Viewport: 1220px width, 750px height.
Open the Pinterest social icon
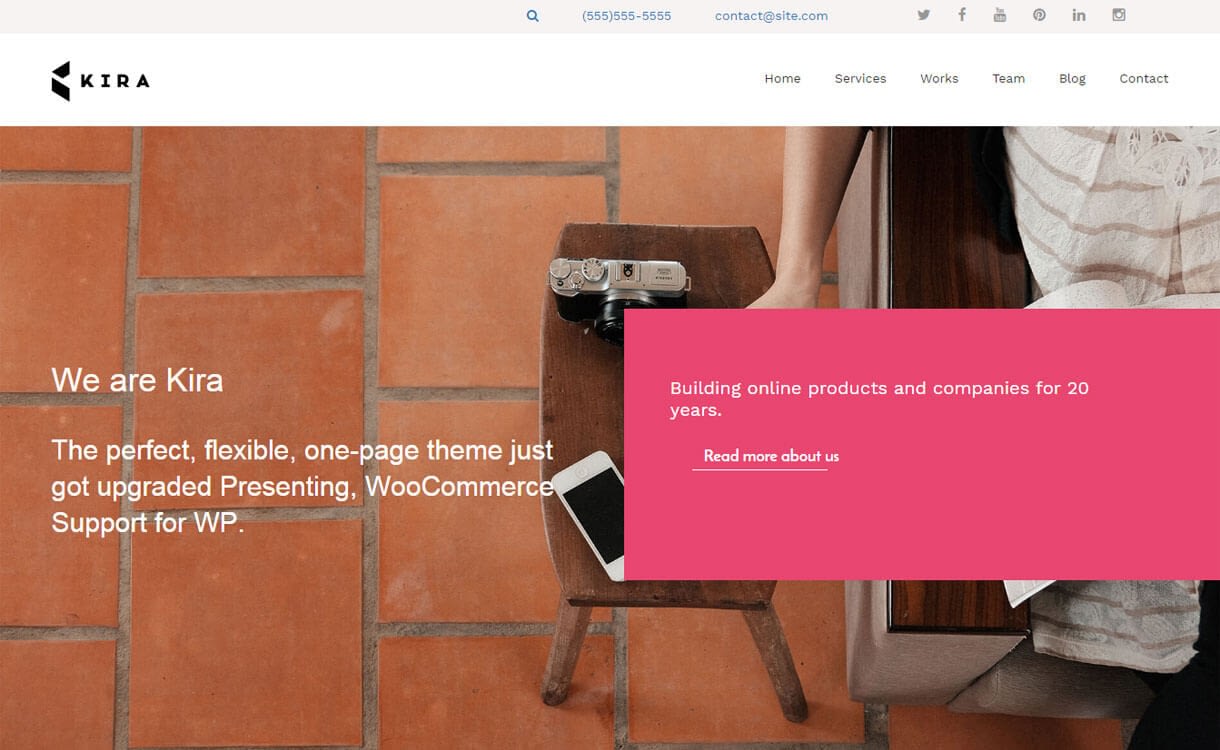(1040, 15)
